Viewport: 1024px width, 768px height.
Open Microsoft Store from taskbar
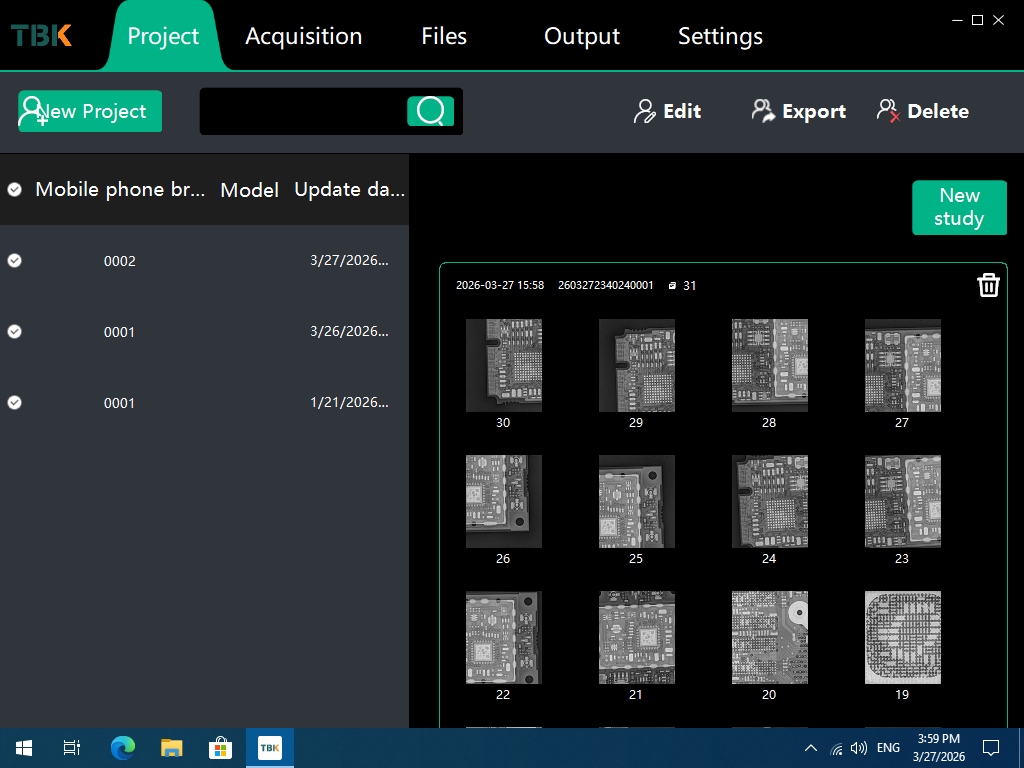pyautogui.click(x=220, y=748)
